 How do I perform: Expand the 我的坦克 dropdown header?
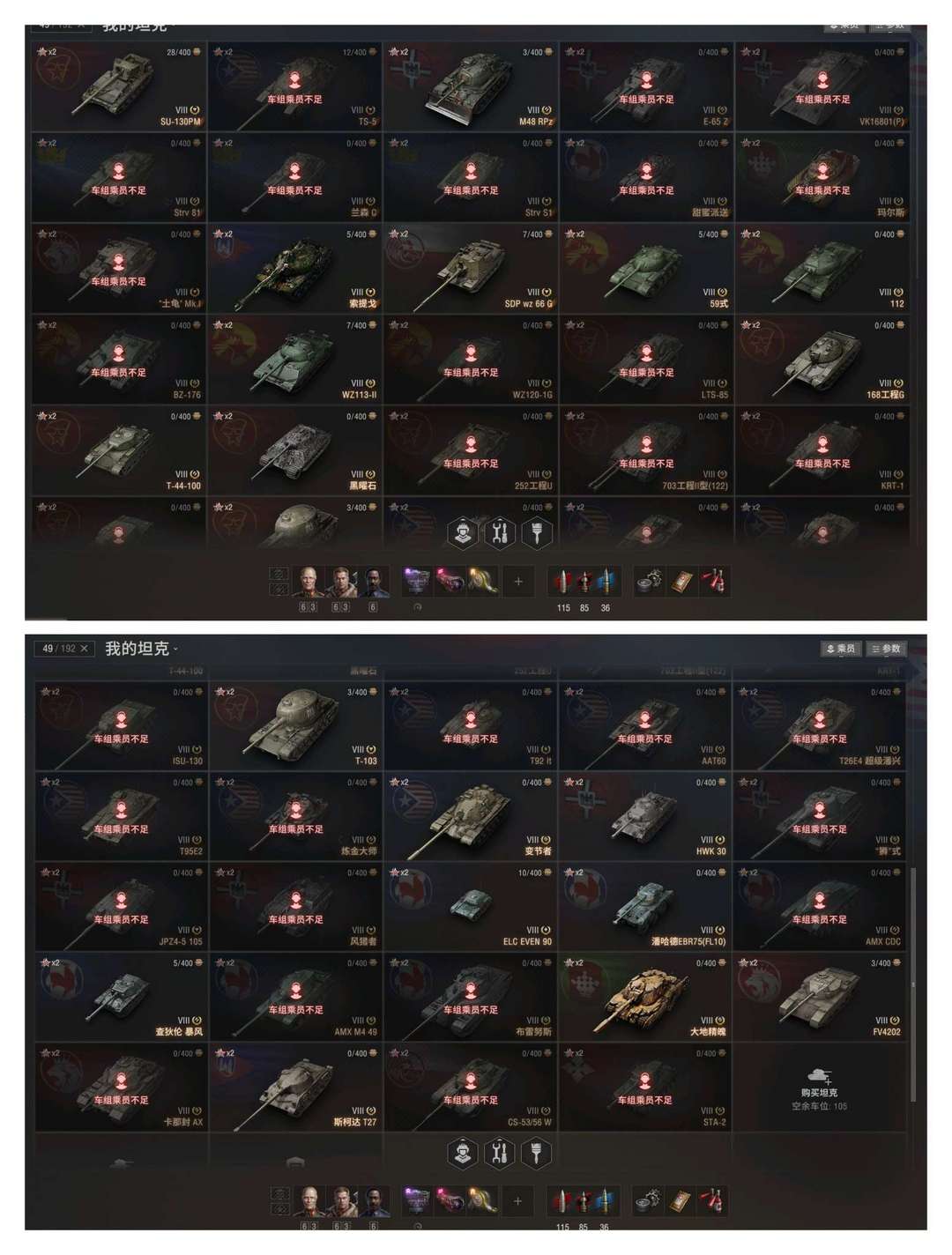(141, 649)
